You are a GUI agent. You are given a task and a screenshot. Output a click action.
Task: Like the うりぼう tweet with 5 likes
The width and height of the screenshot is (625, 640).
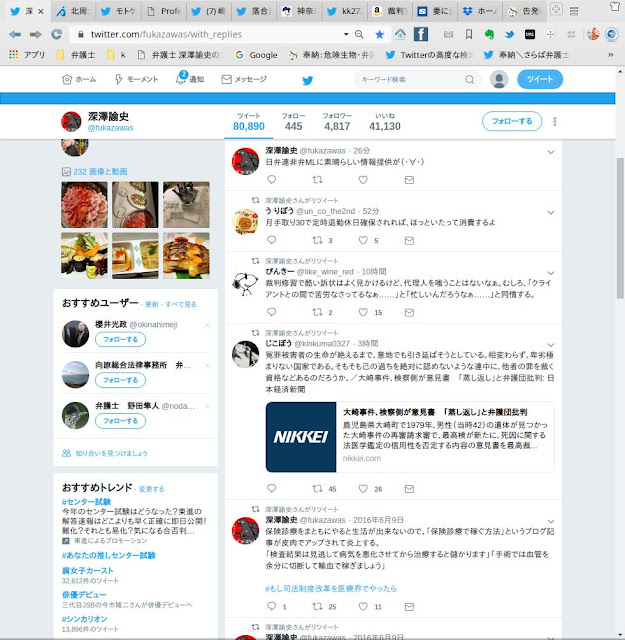(363, 240)
